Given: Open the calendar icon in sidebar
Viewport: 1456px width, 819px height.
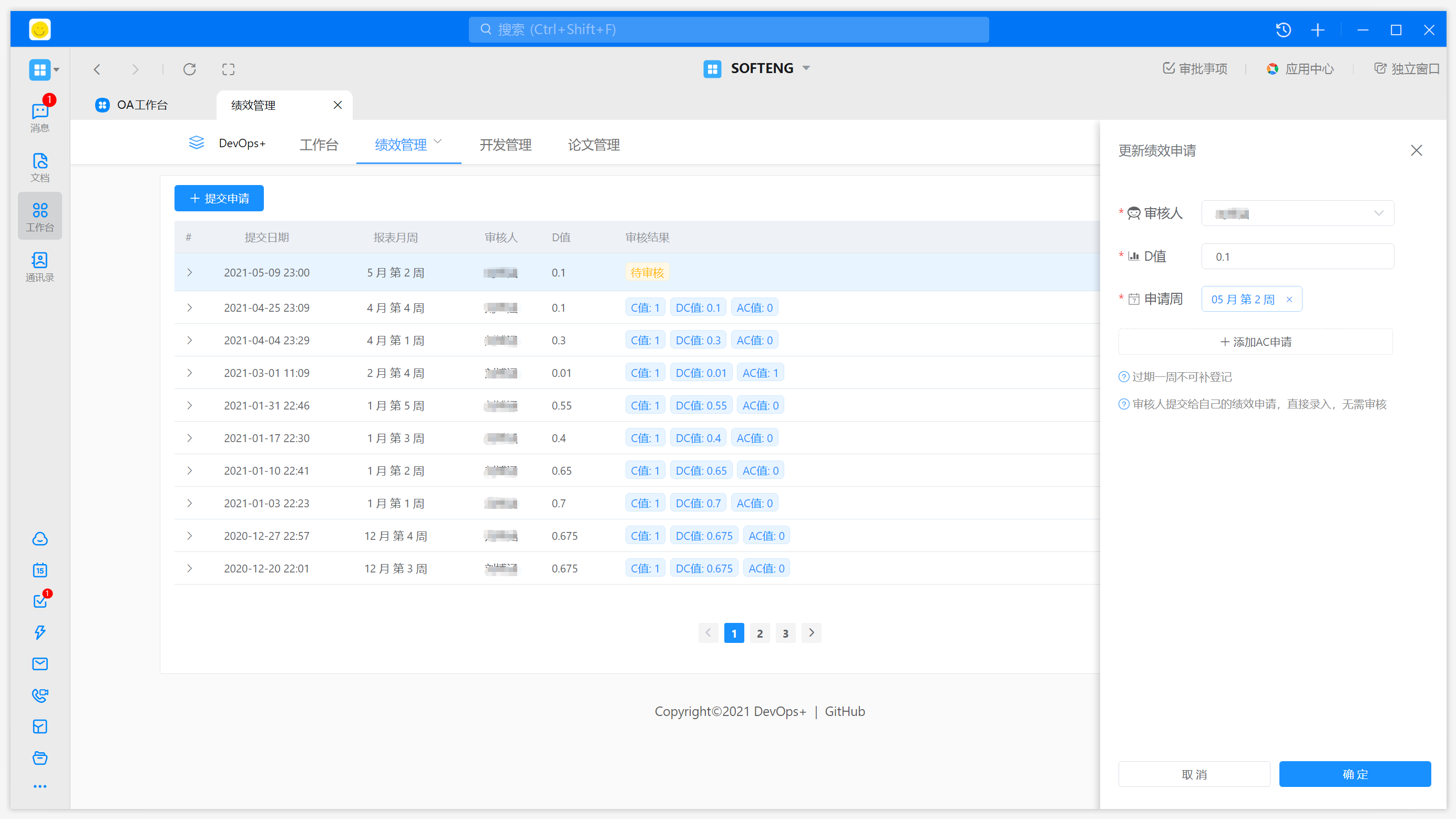Looking at the screenshot, I should coord(39,570).
